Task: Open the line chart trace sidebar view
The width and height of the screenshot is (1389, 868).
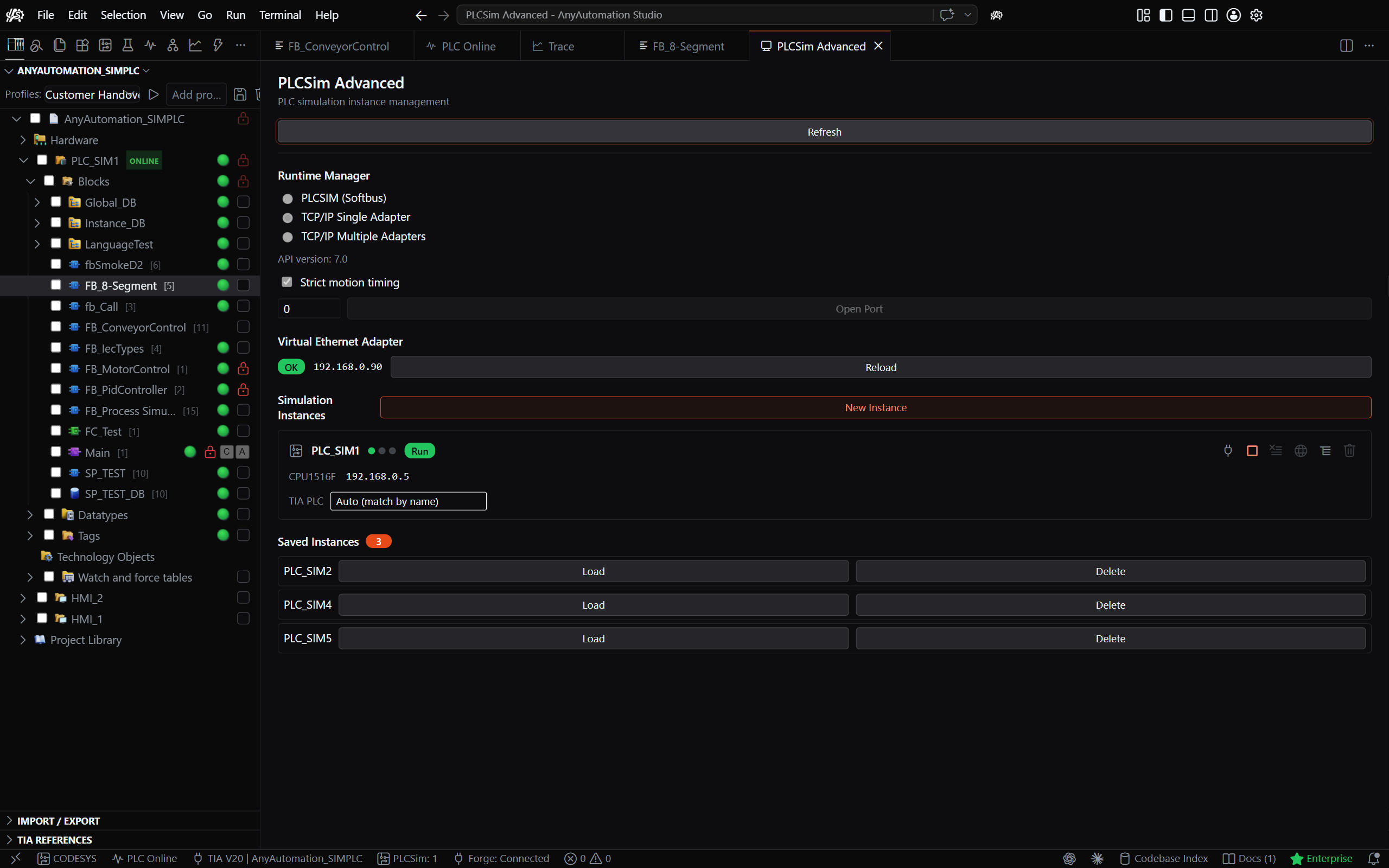Action: 195,46
